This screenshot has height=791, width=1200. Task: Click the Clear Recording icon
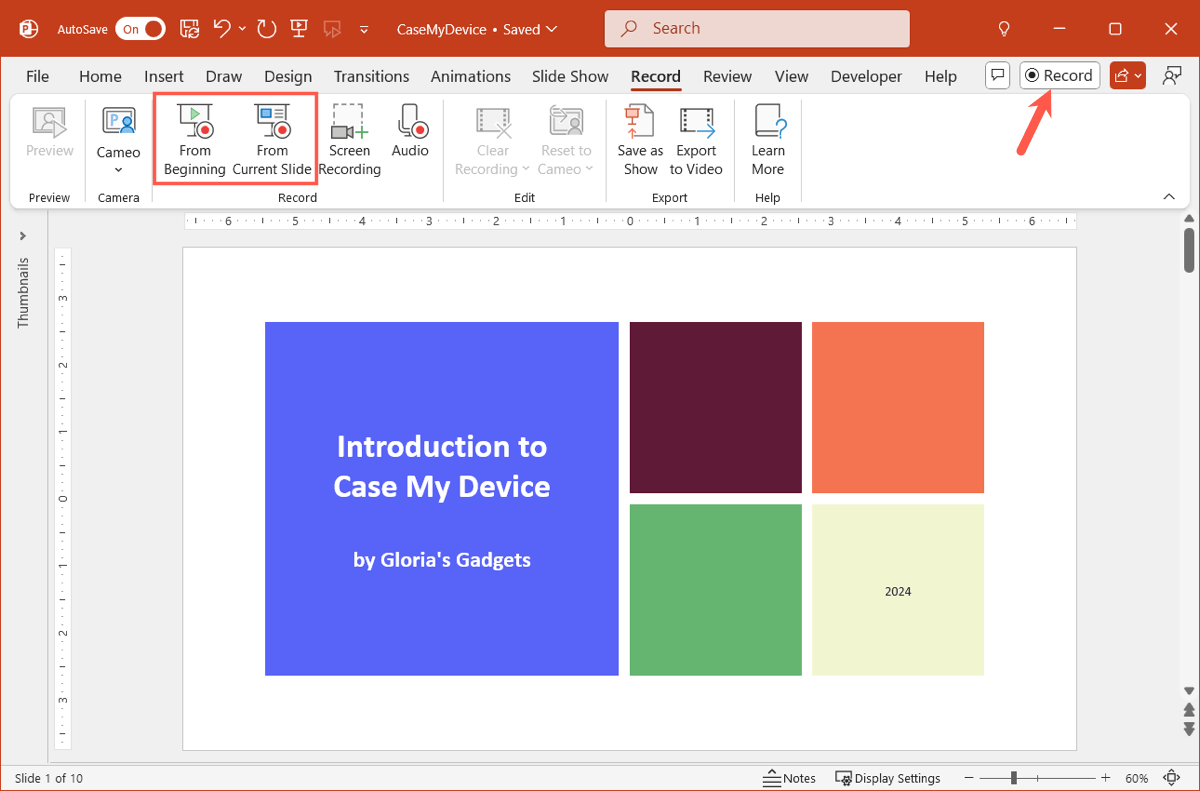pos(493,121)
